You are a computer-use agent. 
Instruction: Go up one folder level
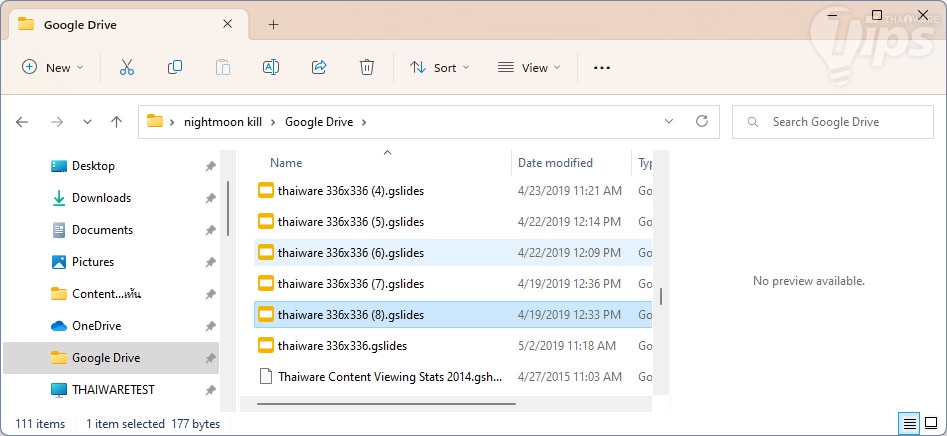(117, 122)
